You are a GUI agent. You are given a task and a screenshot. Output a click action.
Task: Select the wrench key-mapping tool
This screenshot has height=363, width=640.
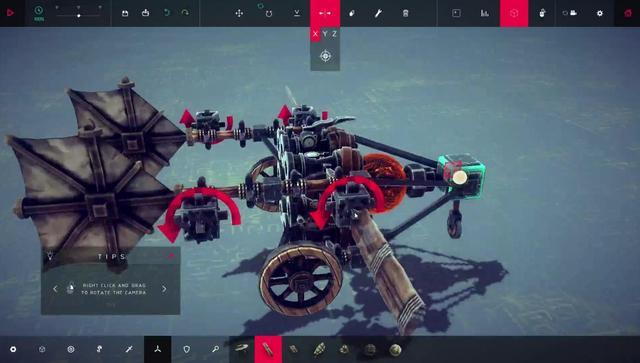pyautogui.click(x=378, y=13)
